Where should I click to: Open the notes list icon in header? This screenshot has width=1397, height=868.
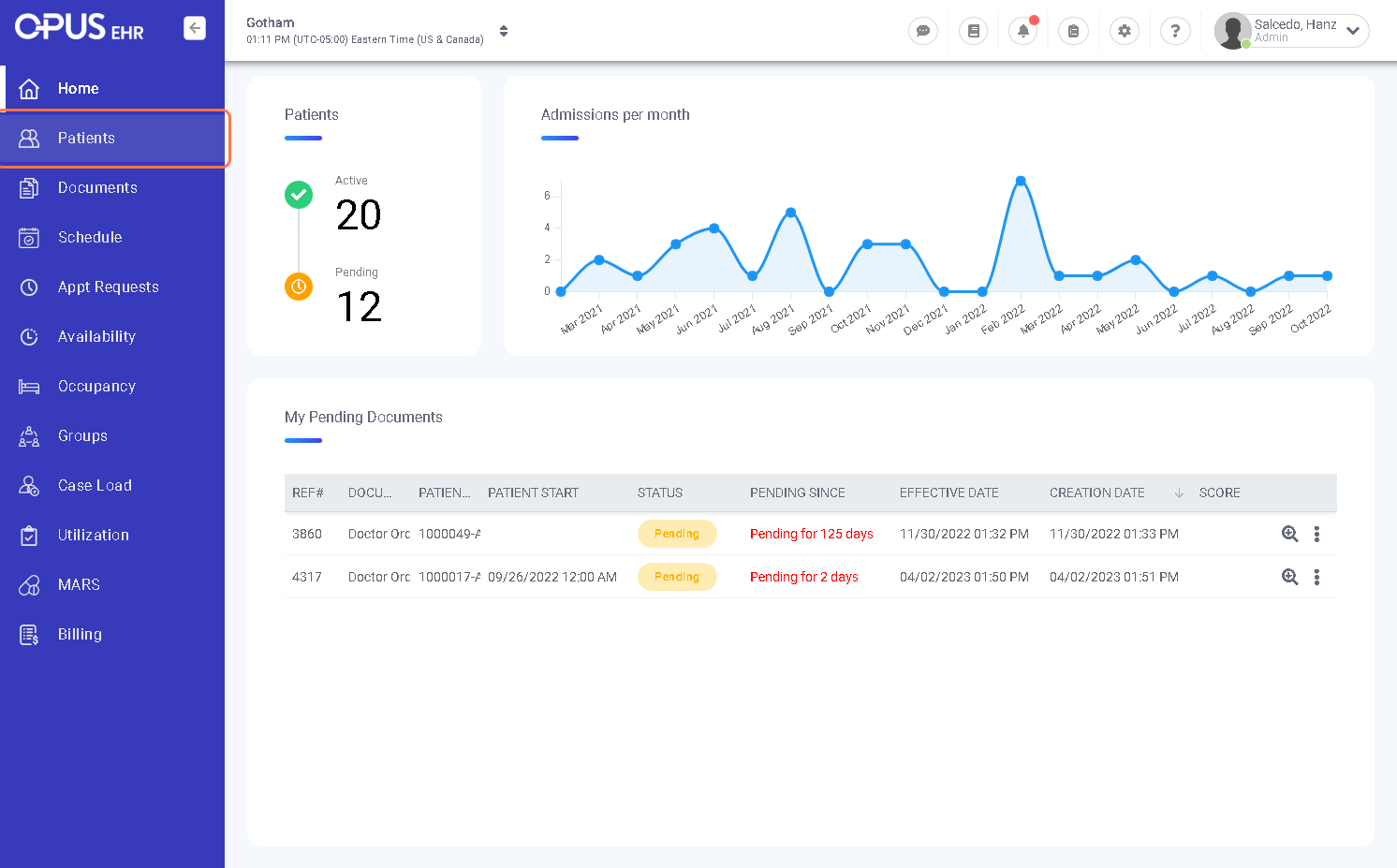point(974,31)
